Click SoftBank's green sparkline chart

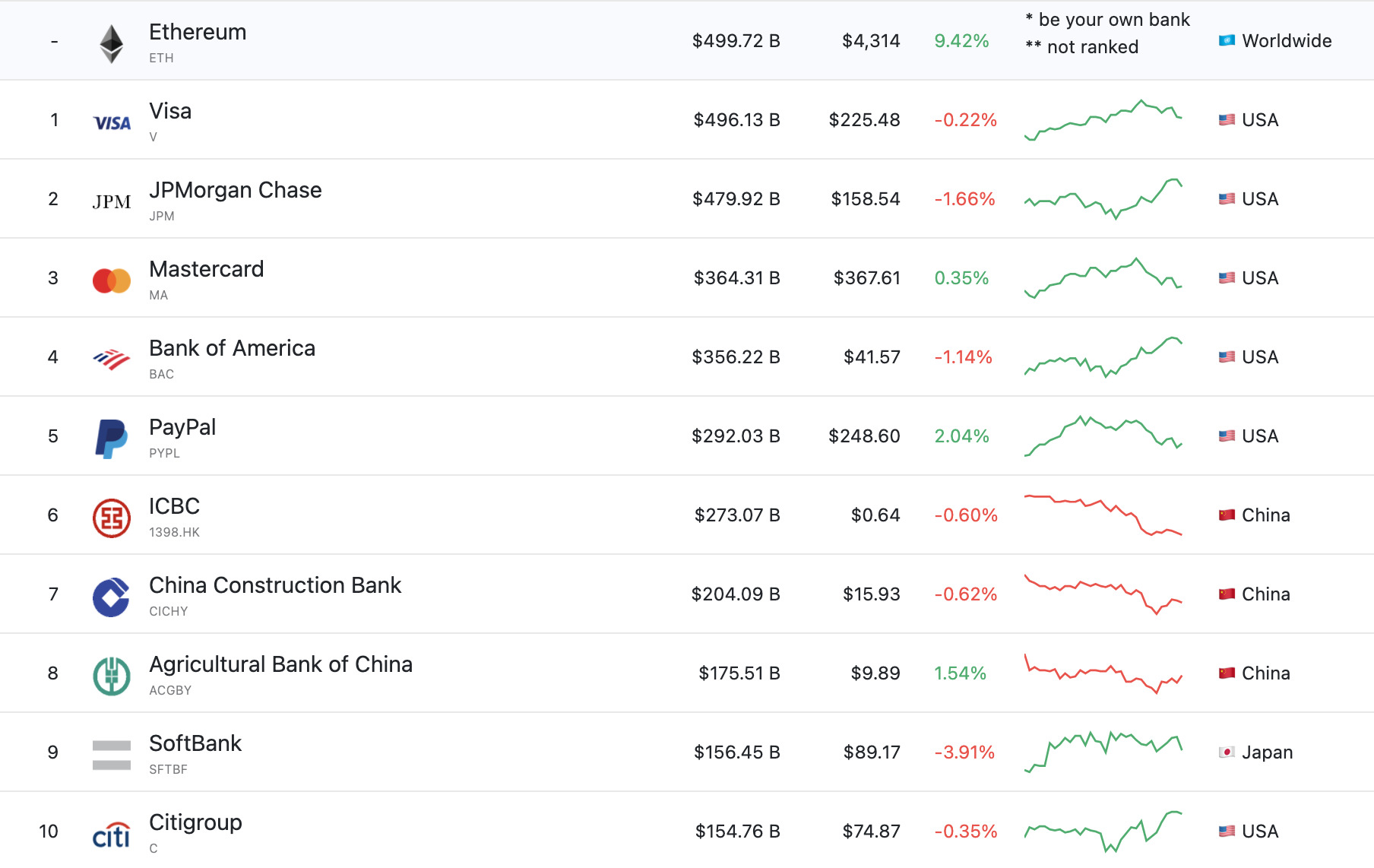1103,752
